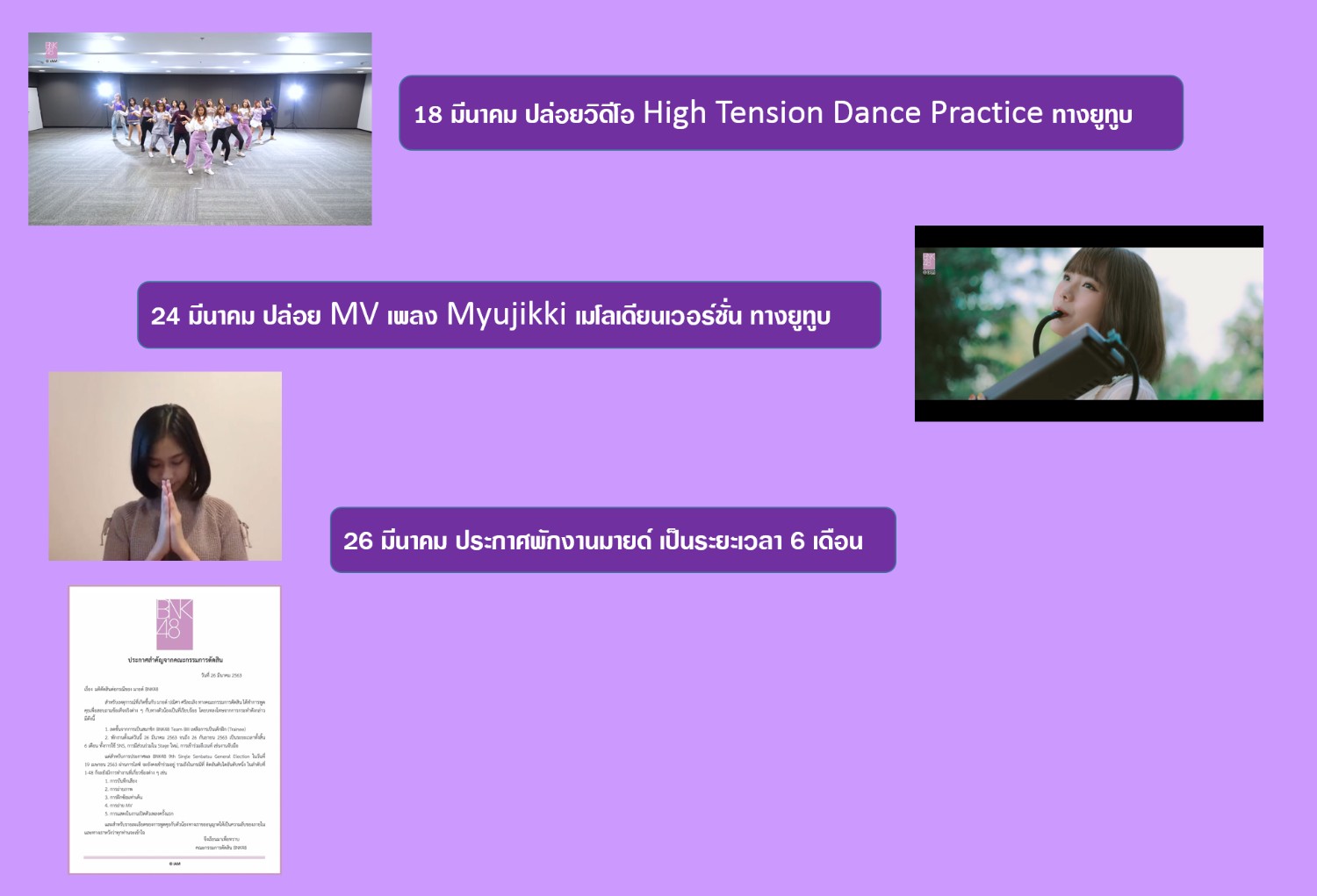
Task: Select the photo of girl with pressed palms
Action: tap(165, 466)
